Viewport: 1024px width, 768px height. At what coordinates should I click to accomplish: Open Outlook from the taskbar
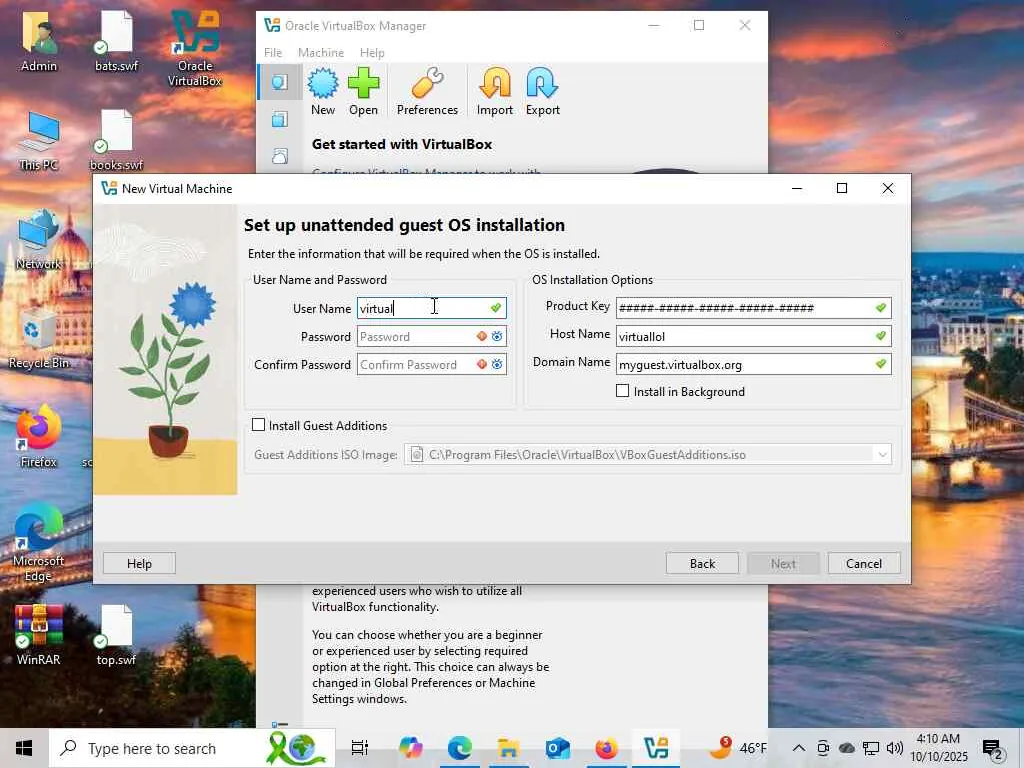[x=557, y=748]
